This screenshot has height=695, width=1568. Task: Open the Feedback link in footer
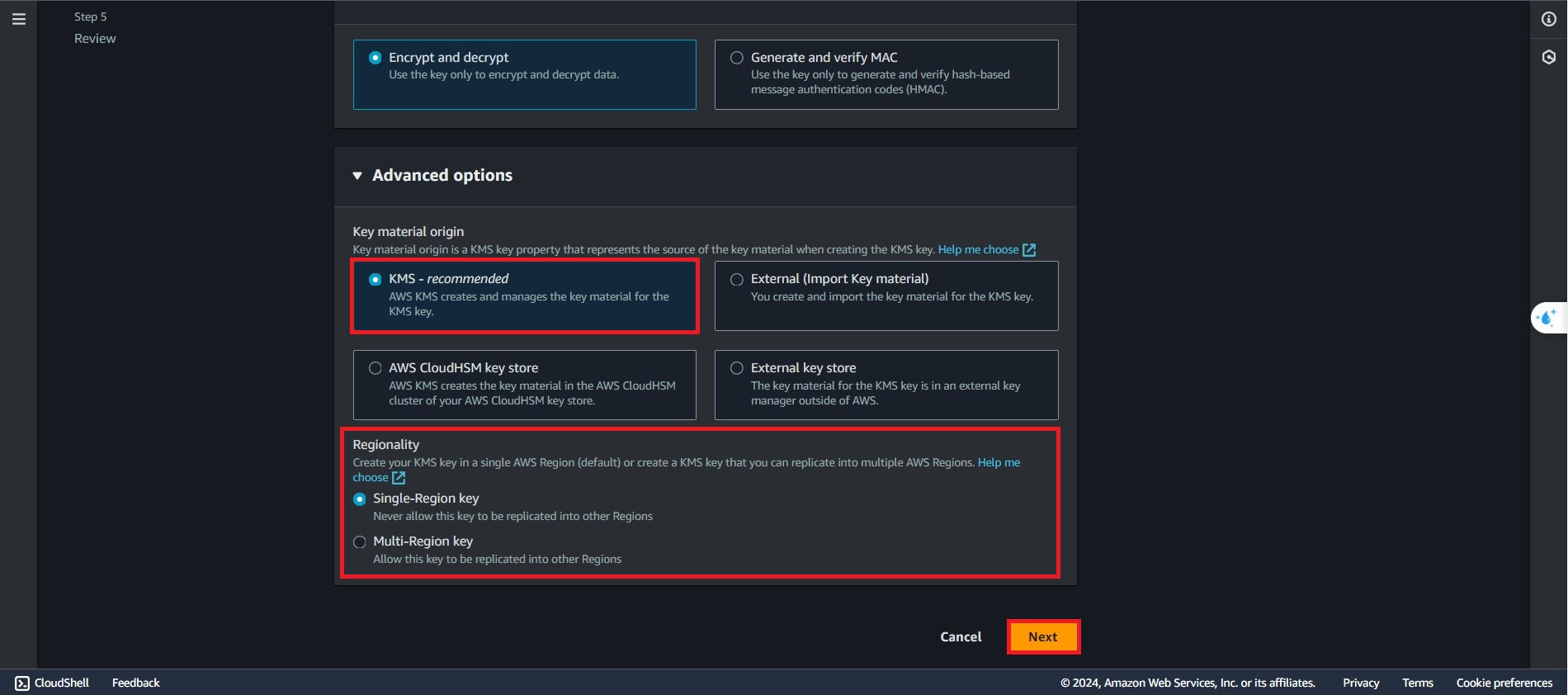136,683
